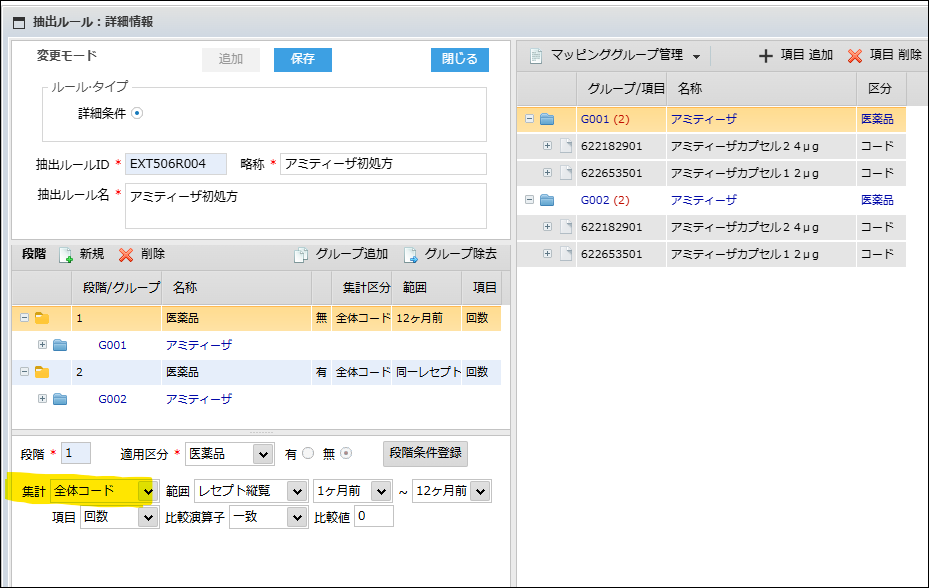Click the 閉じる button

(x=460, y=59)
